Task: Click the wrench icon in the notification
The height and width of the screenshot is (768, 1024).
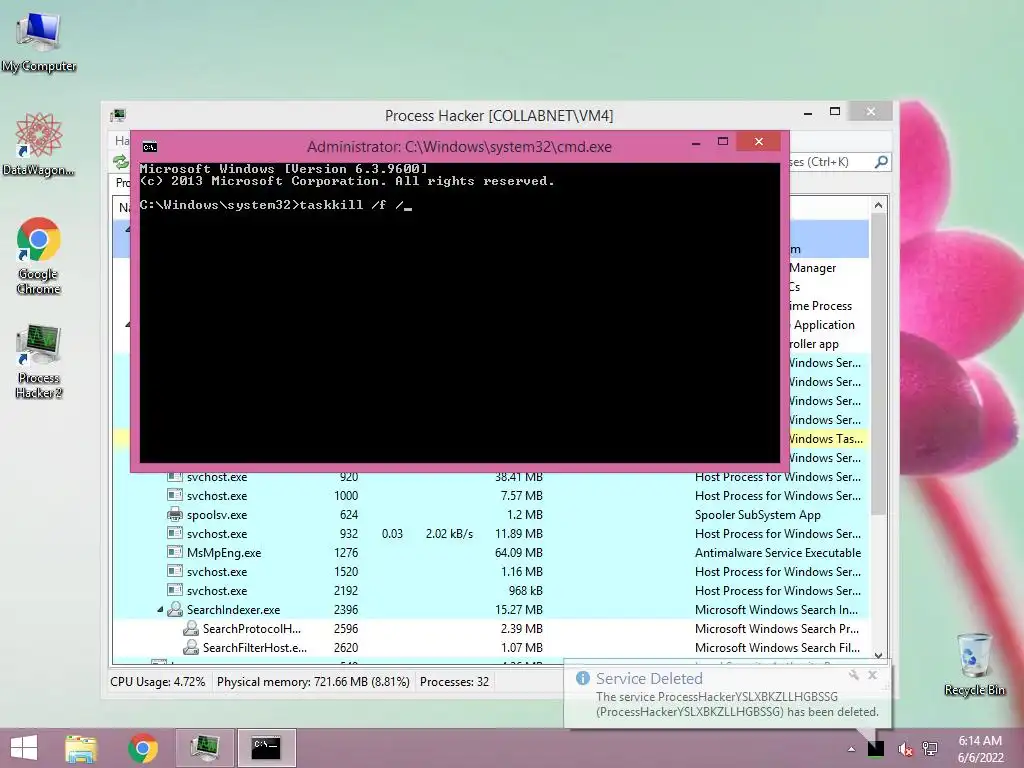Action: (x=854, y=675)
